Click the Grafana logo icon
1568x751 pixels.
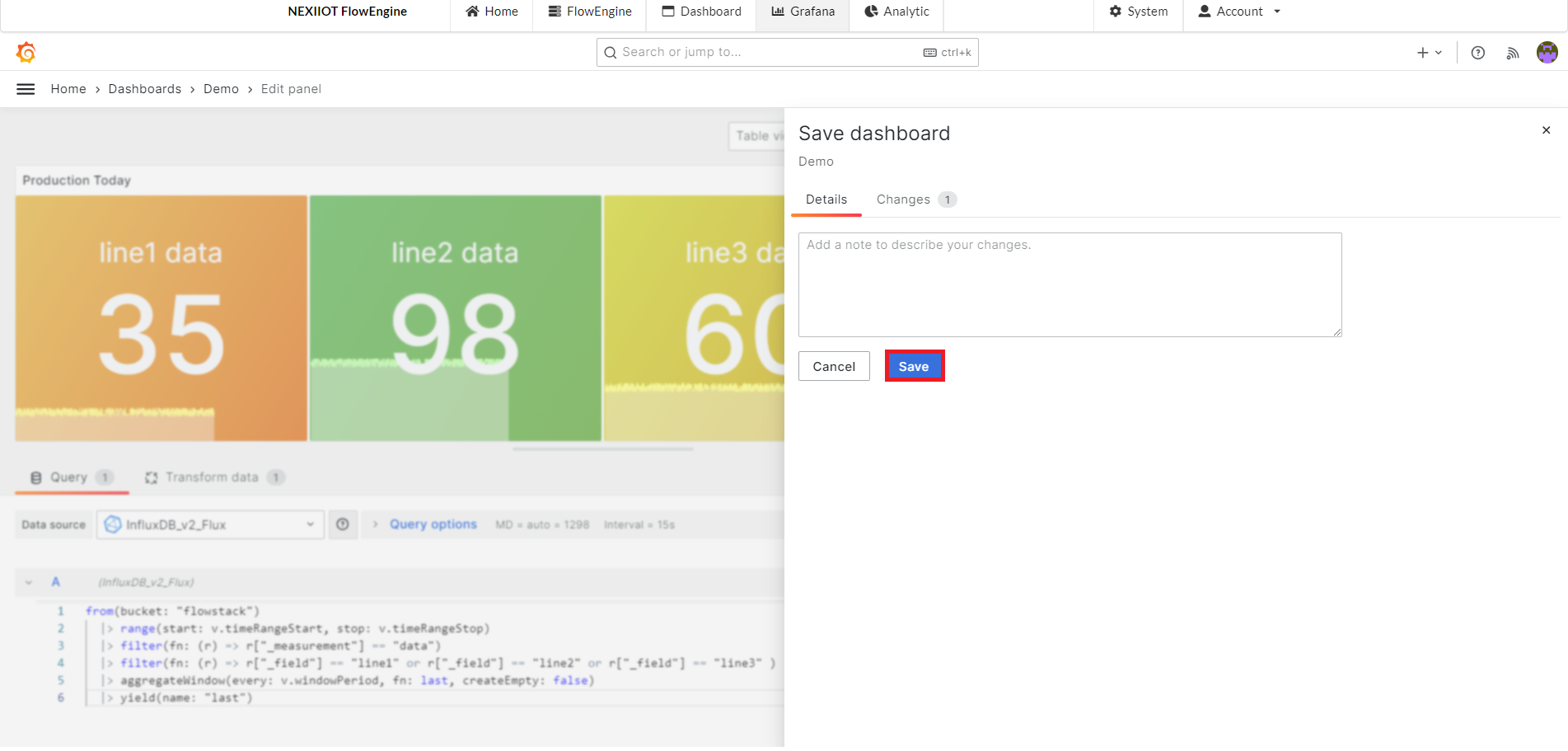point(26,53)
